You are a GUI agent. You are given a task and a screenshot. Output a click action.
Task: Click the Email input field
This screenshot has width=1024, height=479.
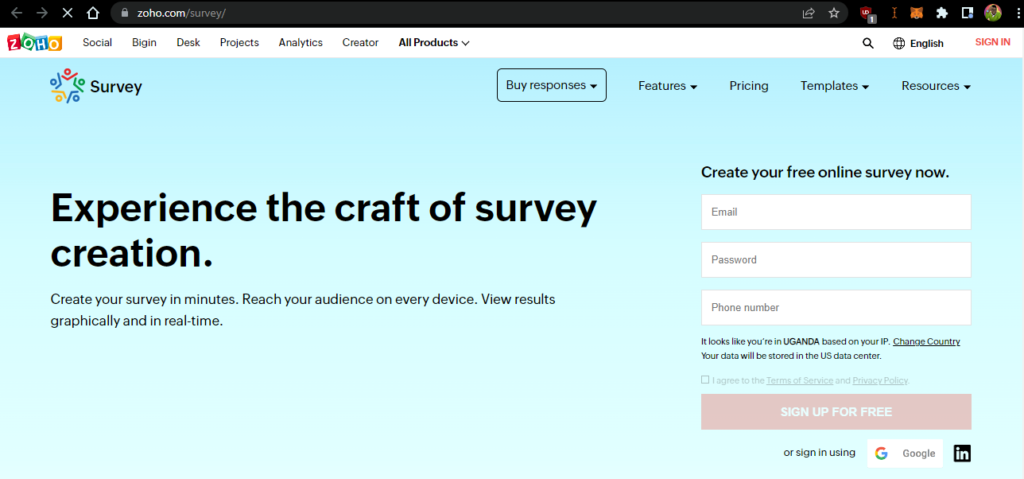836,212
